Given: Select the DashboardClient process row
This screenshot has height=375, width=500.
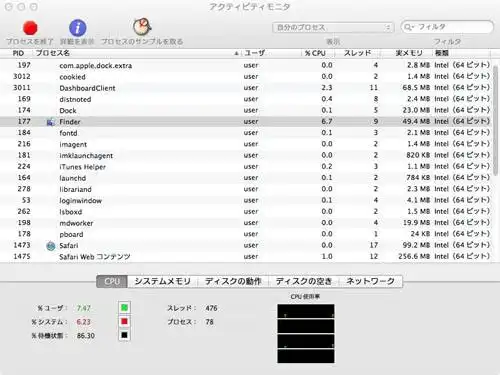Looking at the screenshot, I should click(x=246, y=88).
